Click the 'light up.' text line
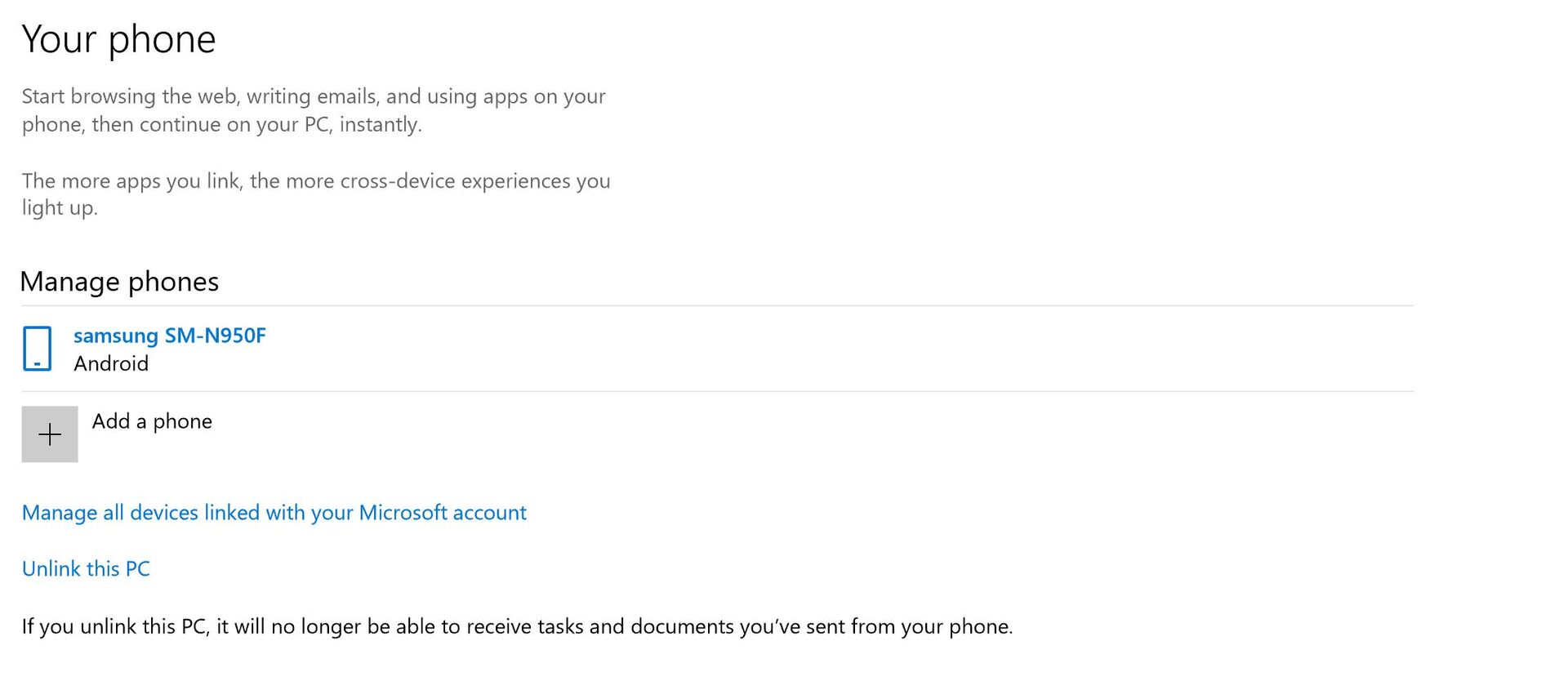The height and width of the screenshot is (681, 1568). tap(60, 208)
